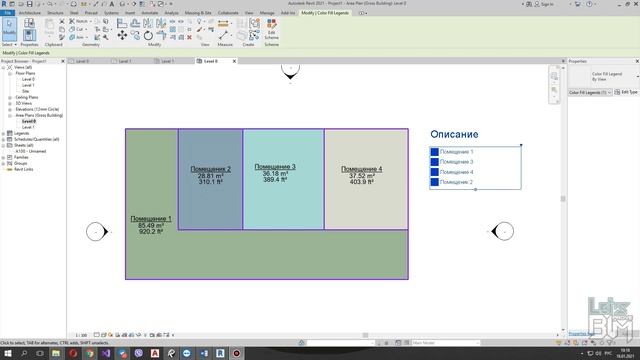Click the Помещение 2 legend color swatch

435,182
